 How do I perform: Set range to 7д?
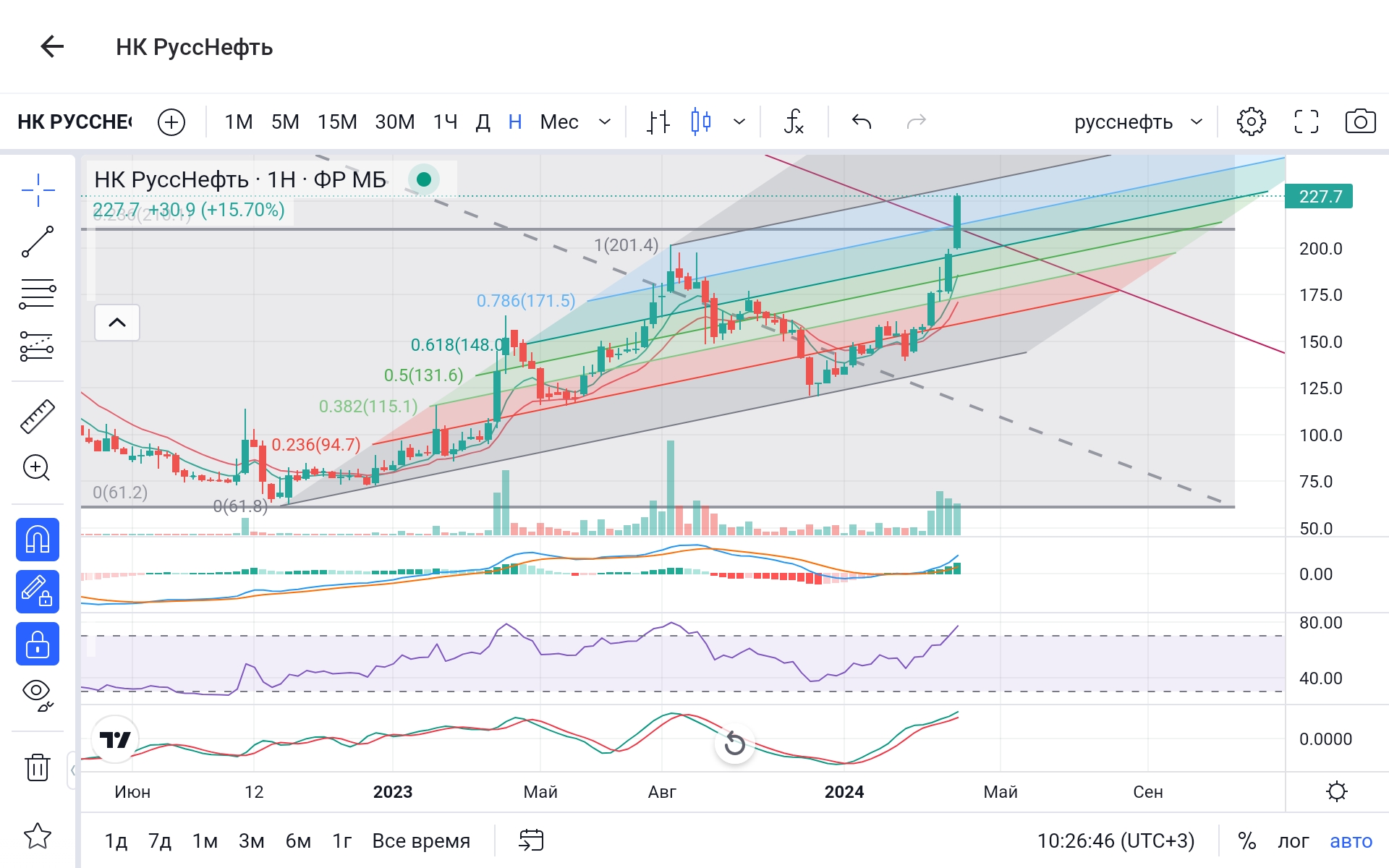pos(160,841)
